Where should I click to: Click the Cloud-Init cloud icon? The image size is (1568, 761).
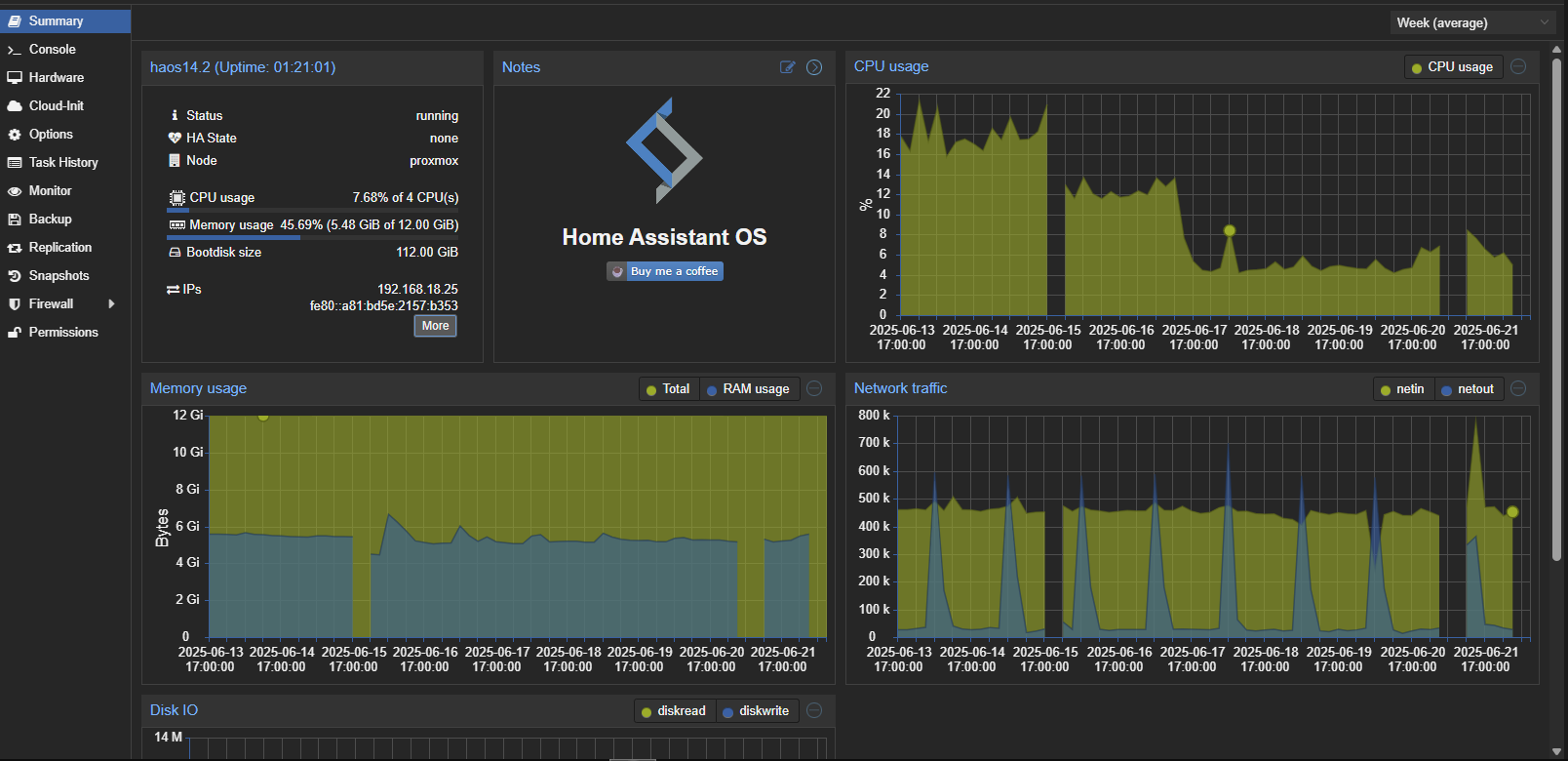click(x=15, y=105)
